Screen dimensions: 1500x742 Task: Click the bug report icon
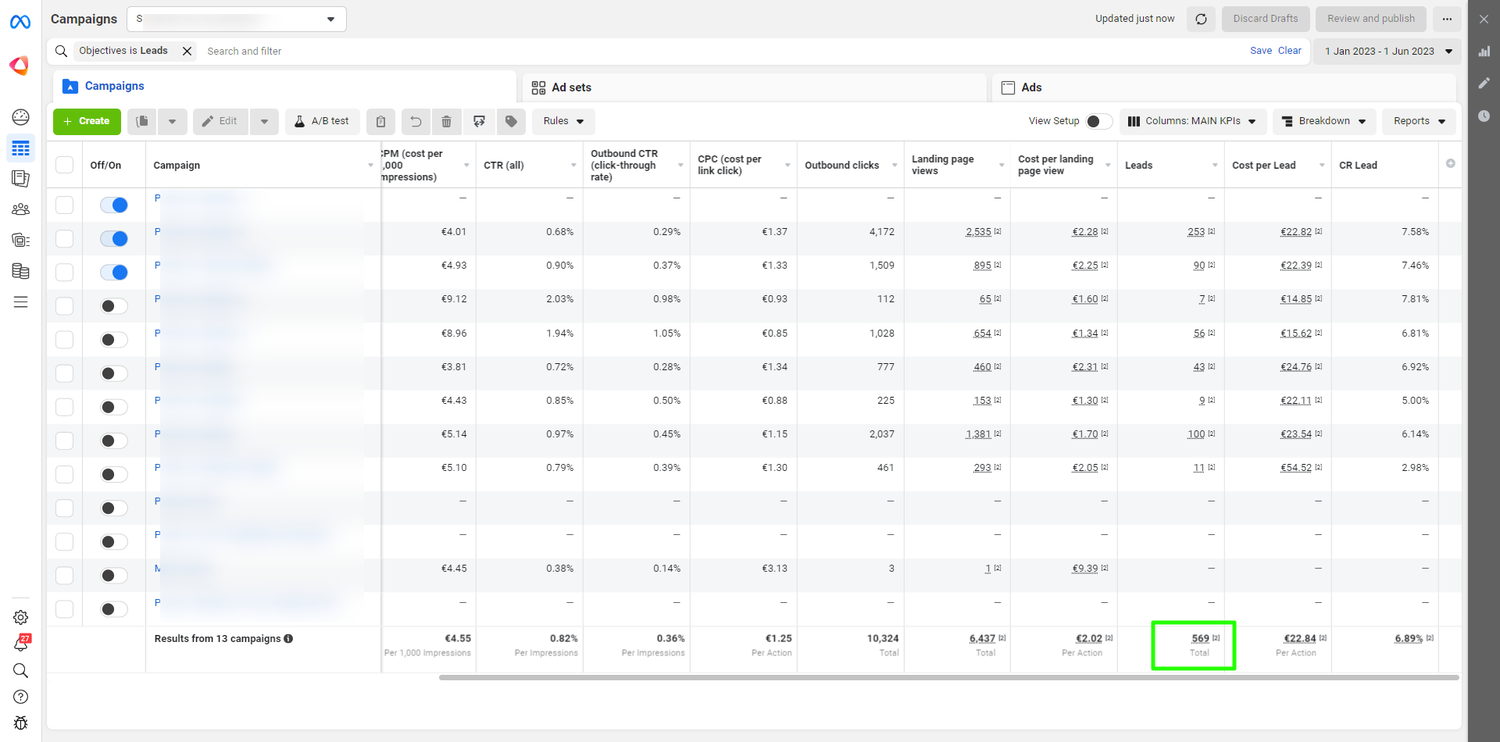20,723
